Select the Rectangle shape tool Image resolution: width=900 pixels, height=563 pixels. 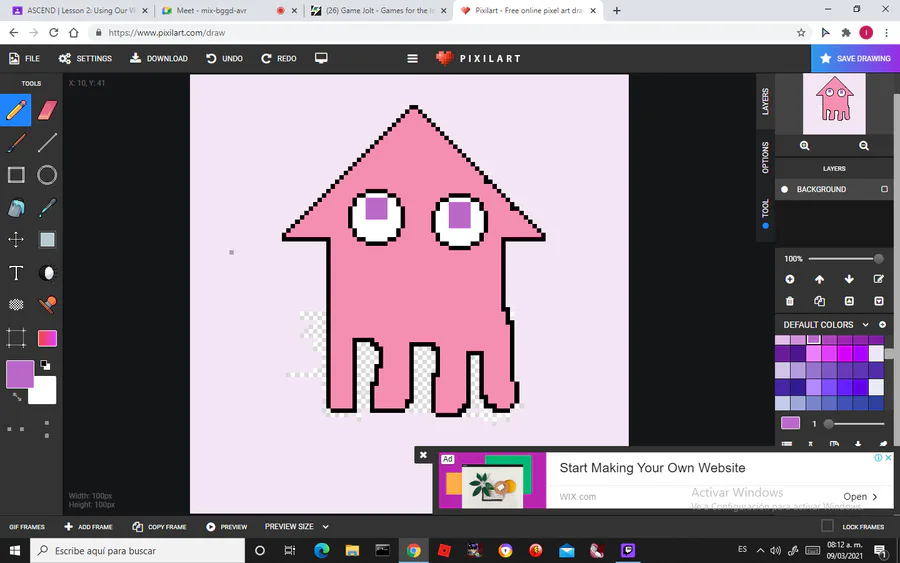[16, 175]
